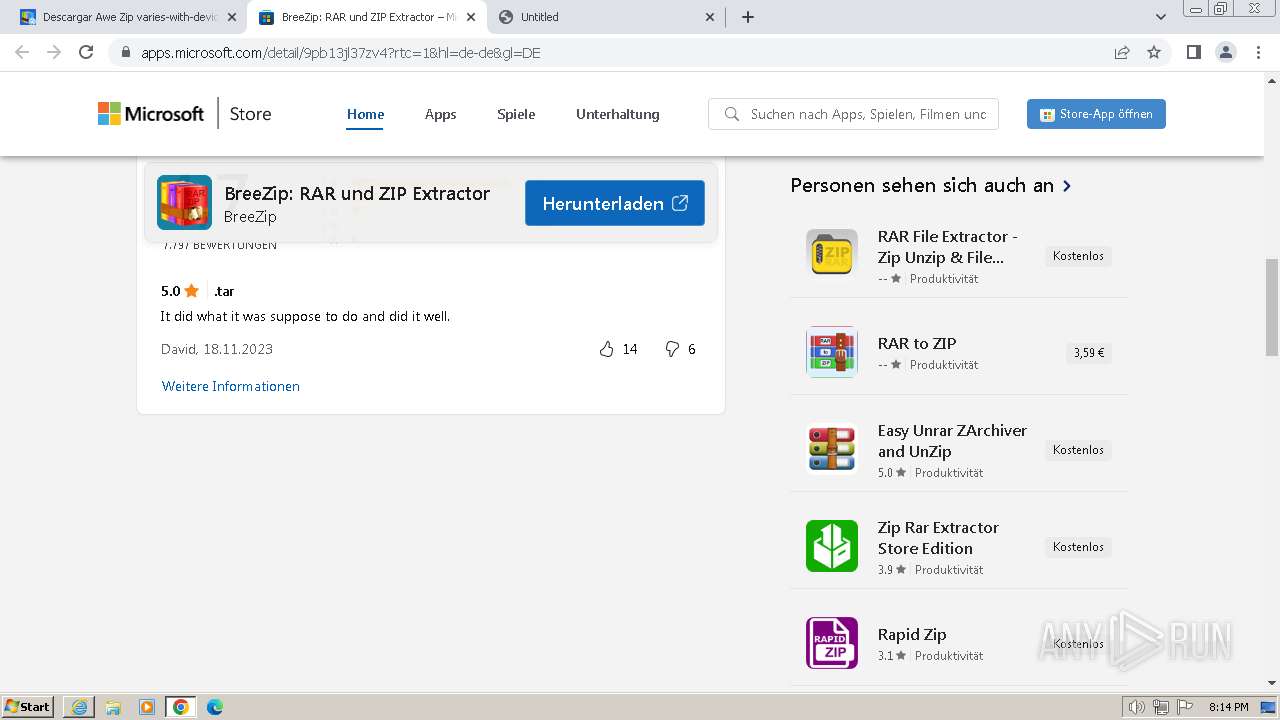Click the search magnifier icon
The image size is (1280, 720).
coord(732,114)
